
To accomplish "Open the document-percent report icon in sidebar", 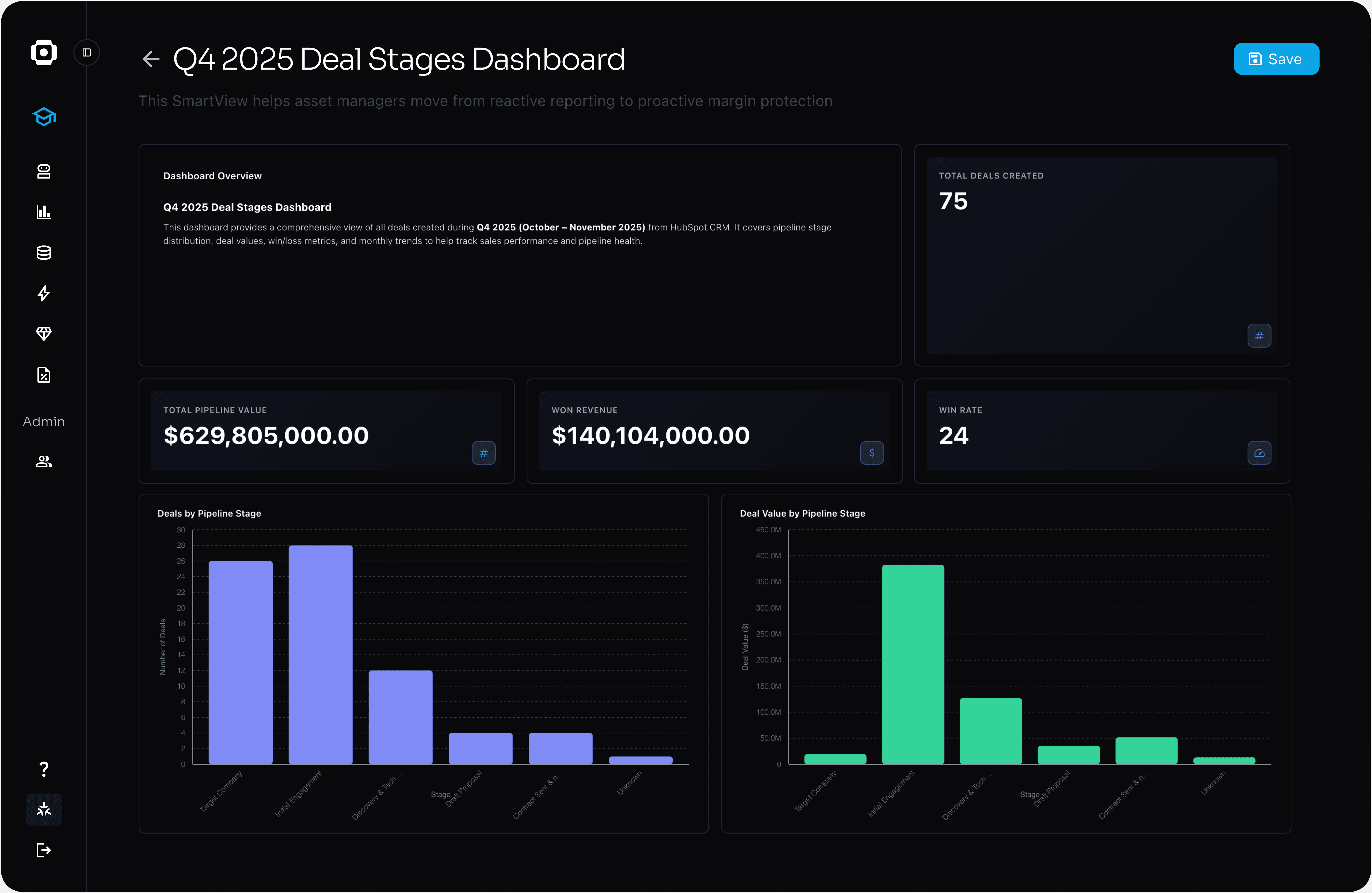I will [x=43, y=375].
